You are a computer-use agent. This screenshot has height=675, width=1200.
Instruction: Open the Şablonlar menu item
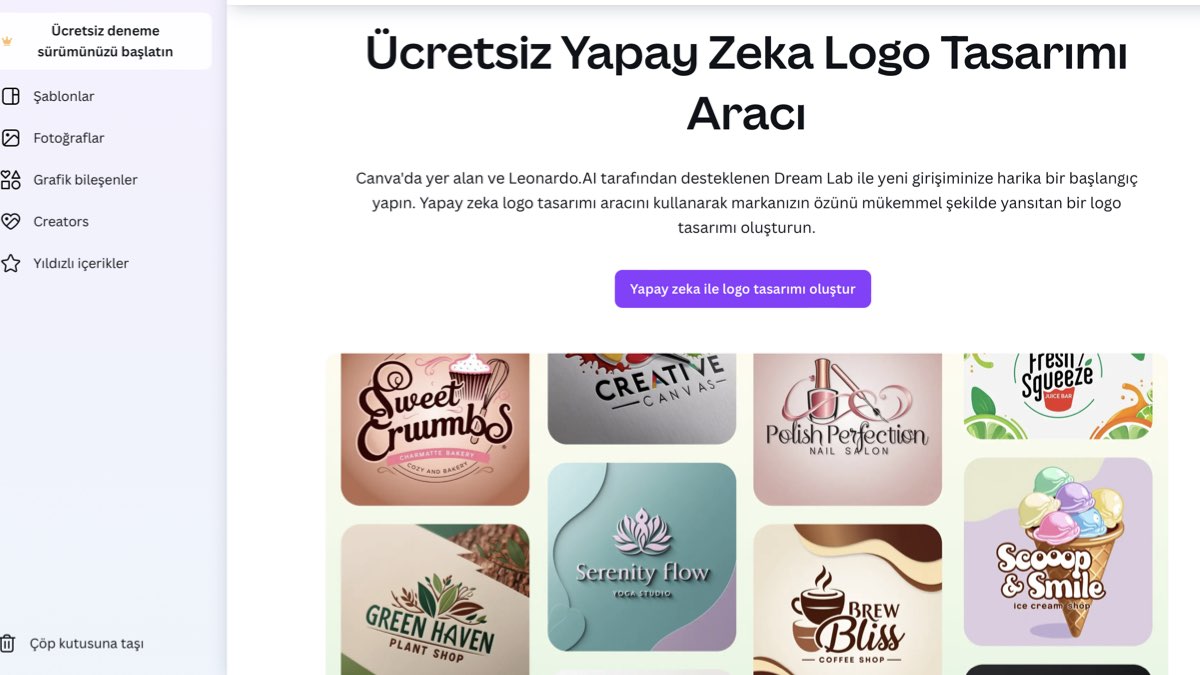(x=64, y=97)
